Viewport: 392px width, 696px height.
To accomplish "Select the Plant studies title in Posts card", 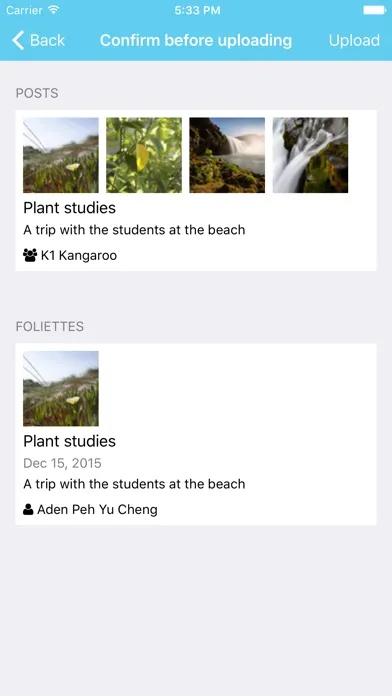I will 69,207.
